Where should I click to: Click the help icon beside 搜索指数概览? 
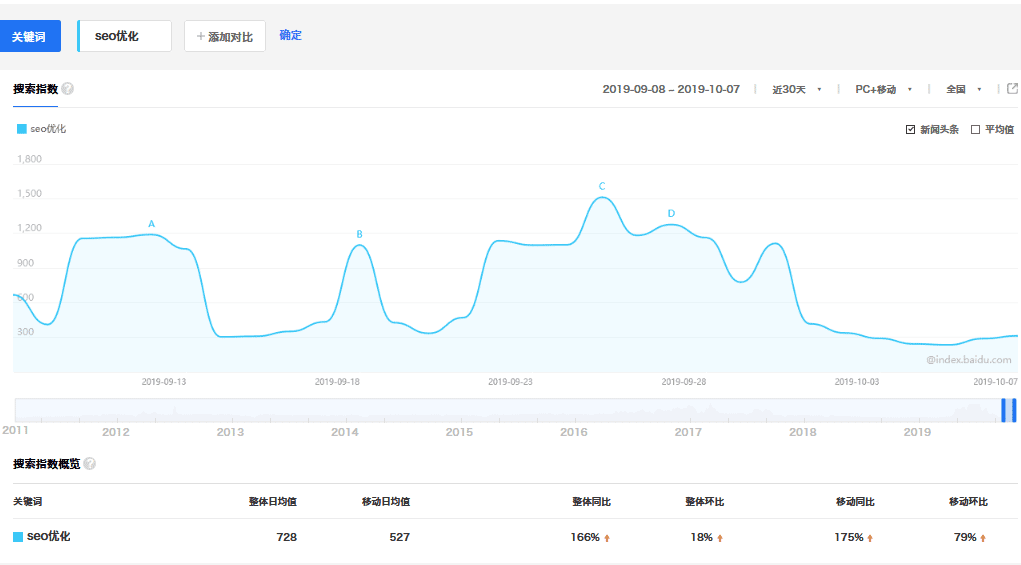pyautogui.click(x=90, y=464)
